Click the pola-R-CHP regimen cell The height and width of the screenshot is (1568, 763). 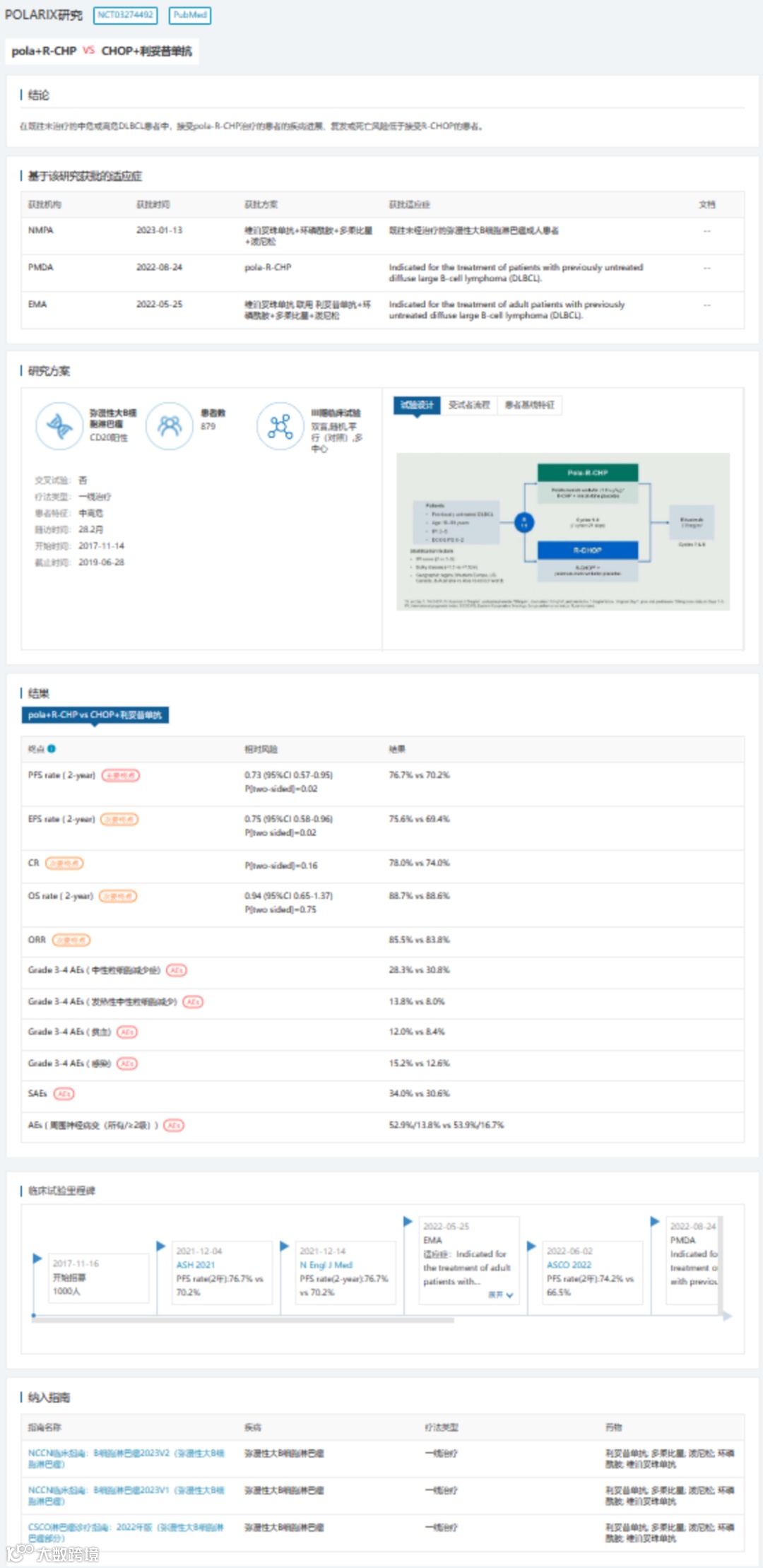coord(268,267)
